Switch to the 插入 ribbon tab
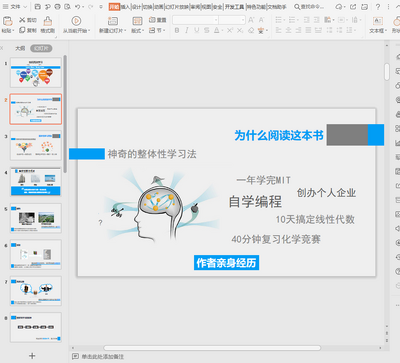 (x=125, y=7)
